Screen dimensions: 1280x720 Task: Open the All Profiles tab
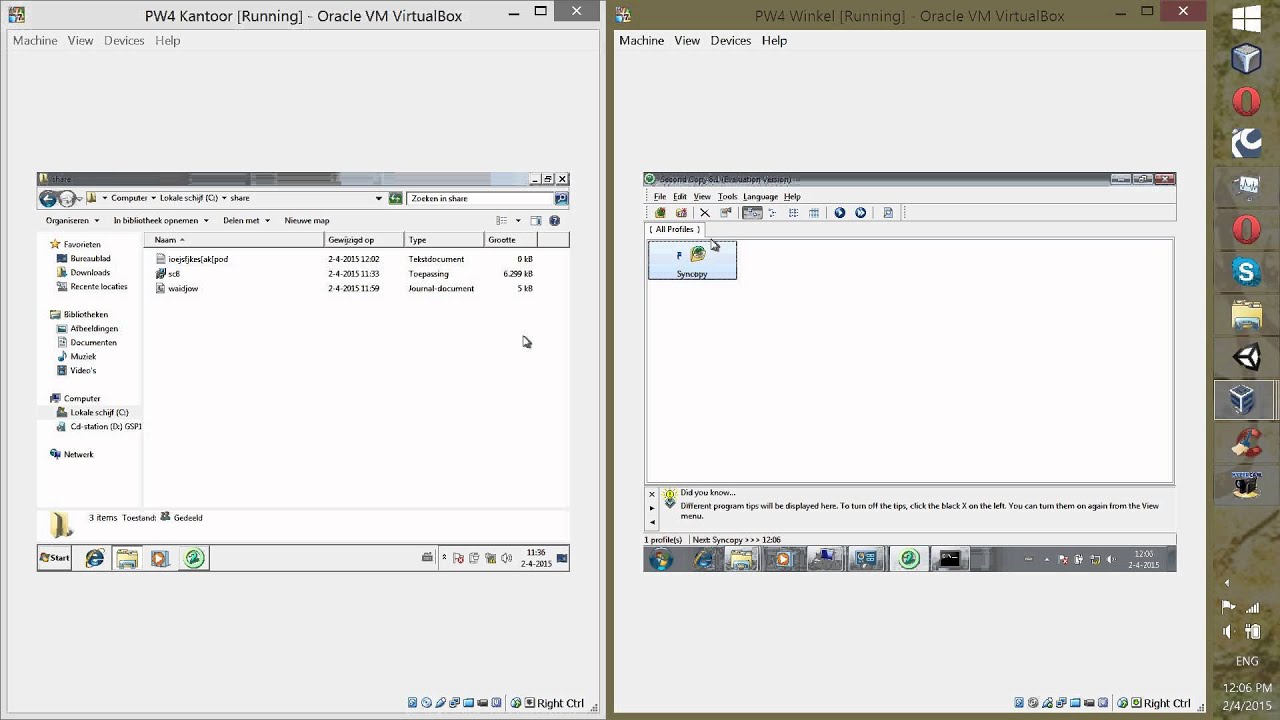tap(675, 229)
